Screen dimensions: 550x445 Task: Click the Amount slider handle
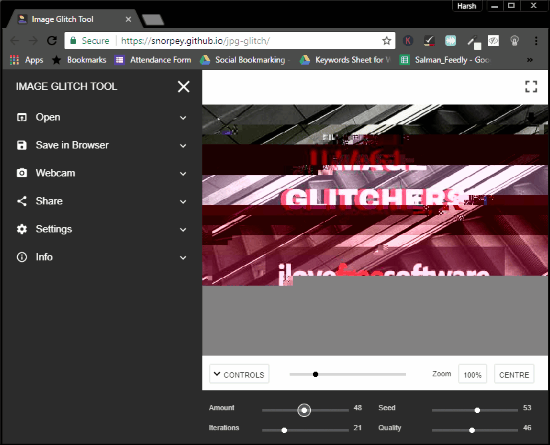point(304,410)
